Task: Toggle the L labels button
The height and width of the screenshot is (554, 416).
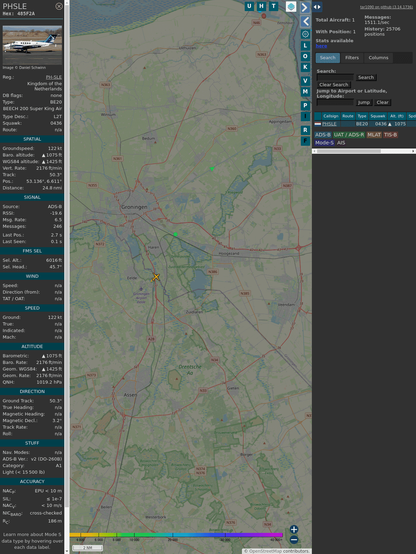Action: [305, 46]
